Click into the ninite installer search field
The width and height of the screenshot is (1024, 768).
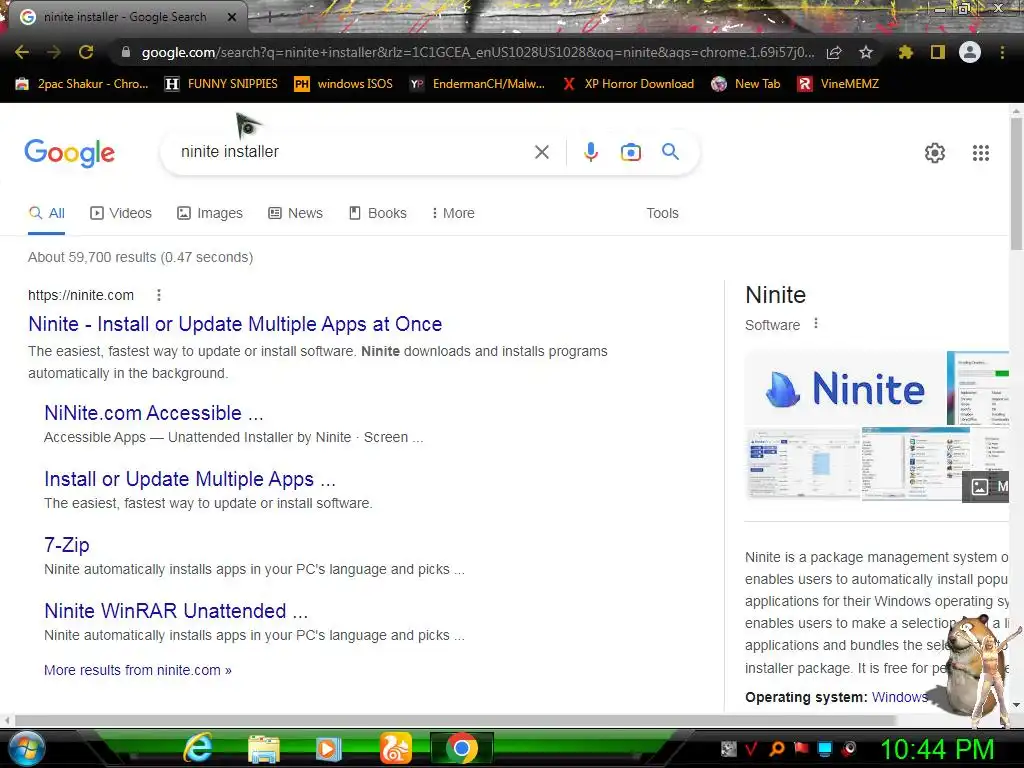[353, 152]
